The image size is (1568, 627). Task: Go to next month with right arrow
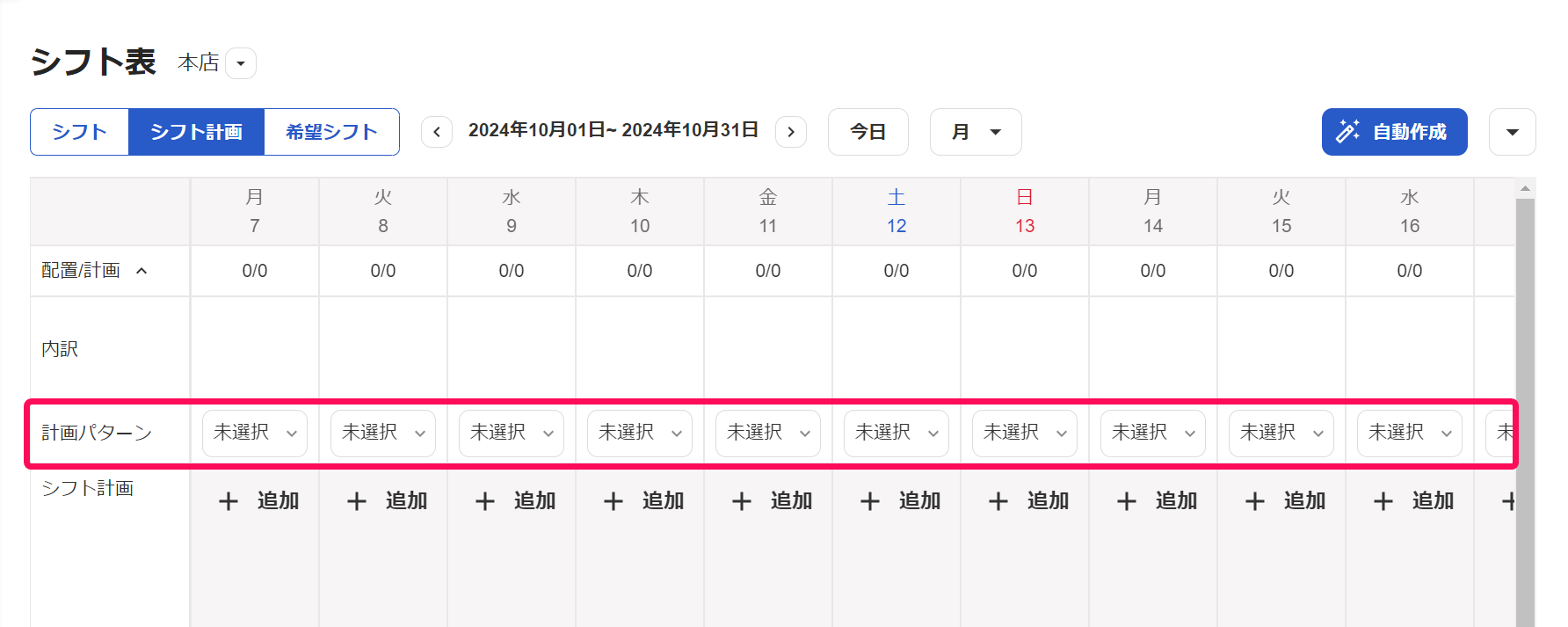791,132
